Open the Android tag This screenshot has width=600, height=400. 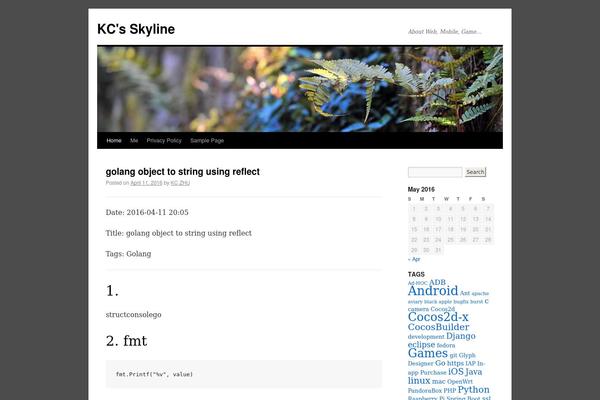(x=433, y=291)
